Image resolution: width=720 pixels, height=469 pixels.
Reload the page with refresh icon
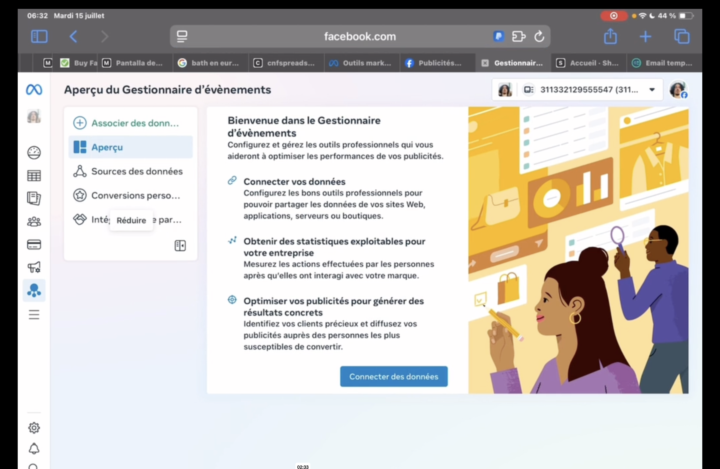click(x=540, y=36)
